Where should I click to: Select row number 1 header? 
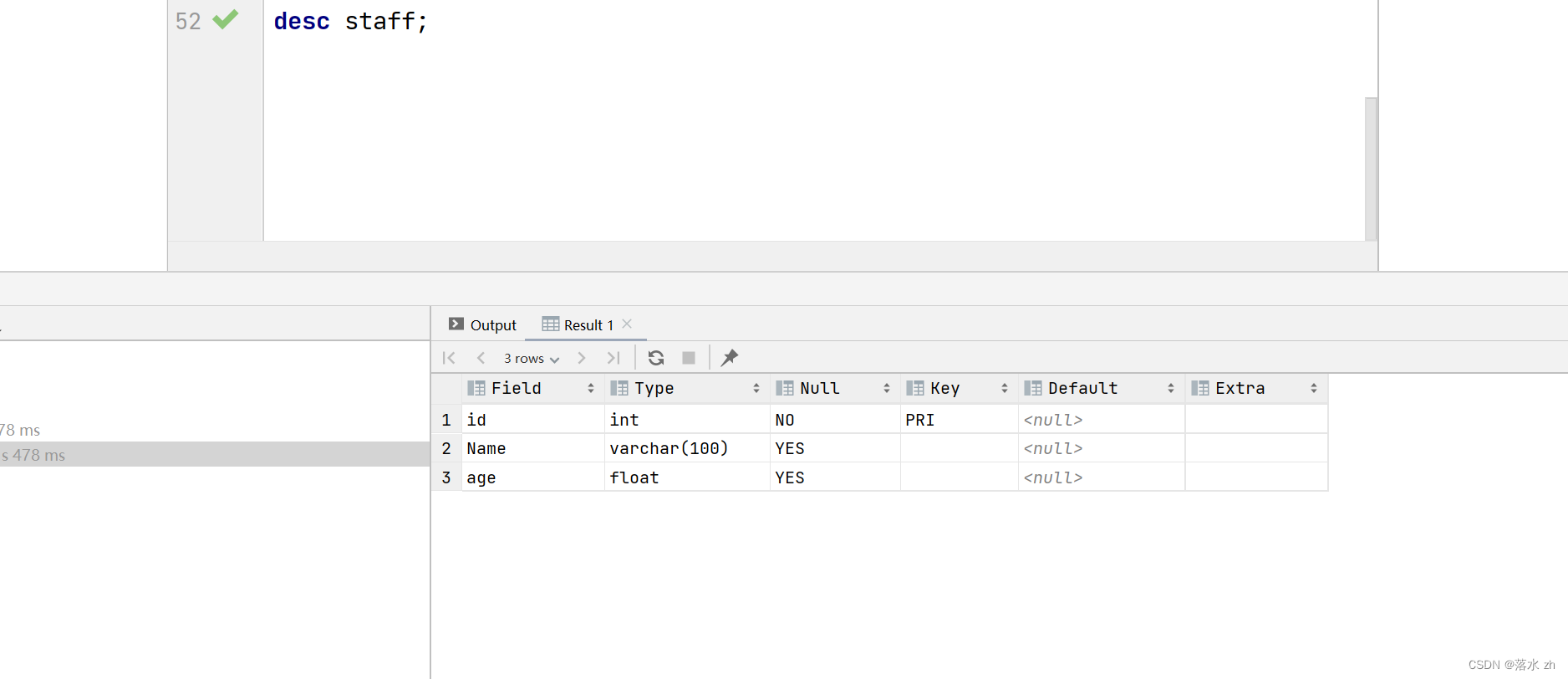[446, 420]
